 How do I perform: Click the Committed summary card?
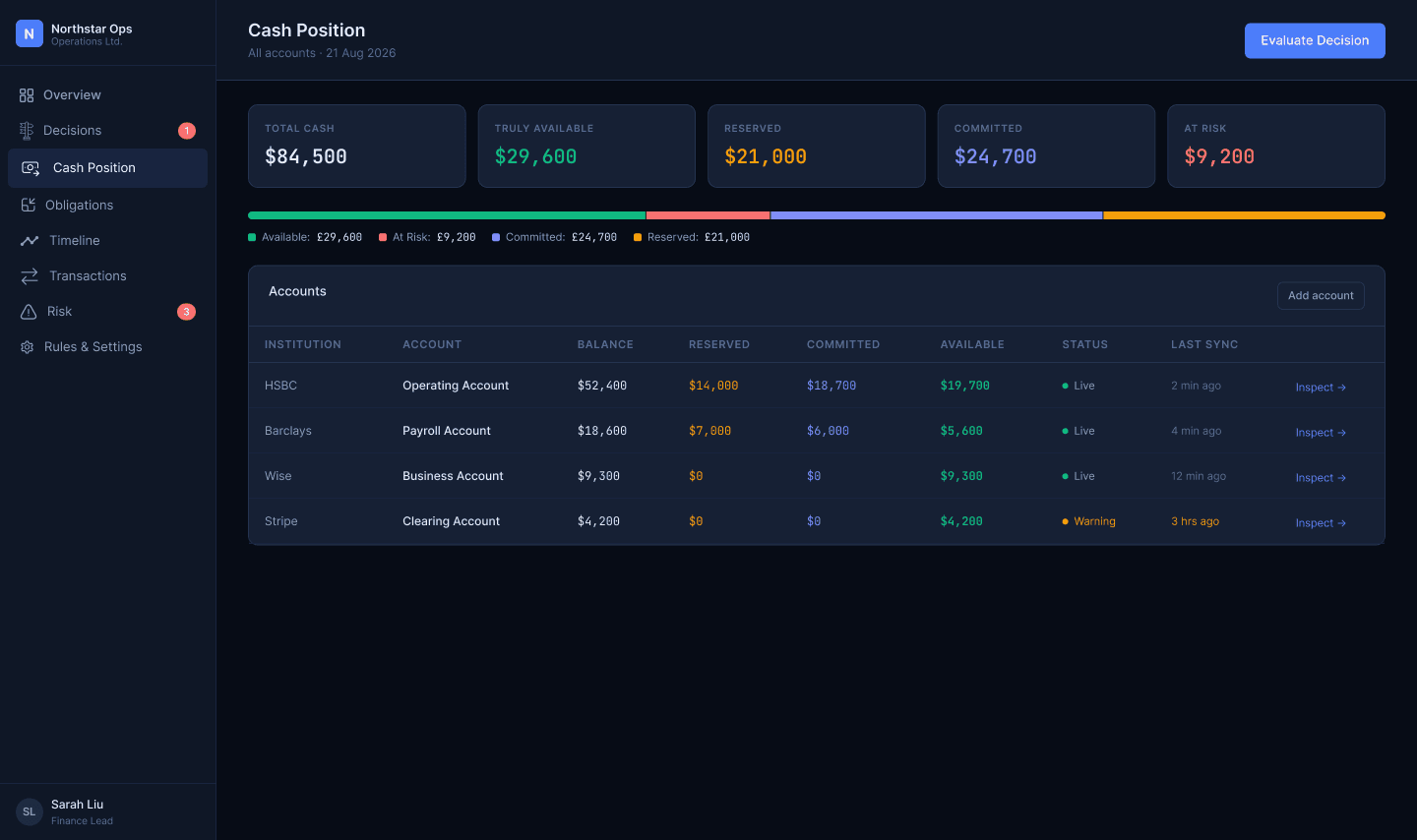1046,147
